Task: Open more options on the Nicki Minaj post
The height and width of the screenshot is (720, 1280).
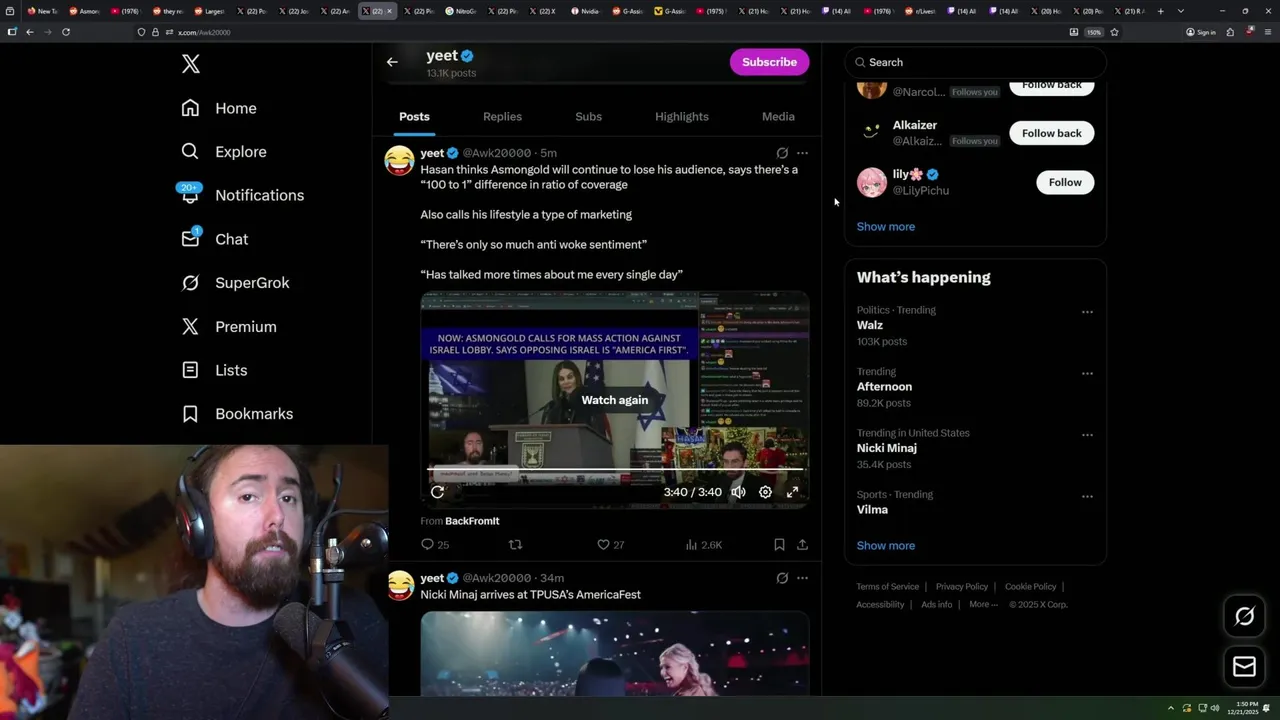Action: (x=802, y=578)
